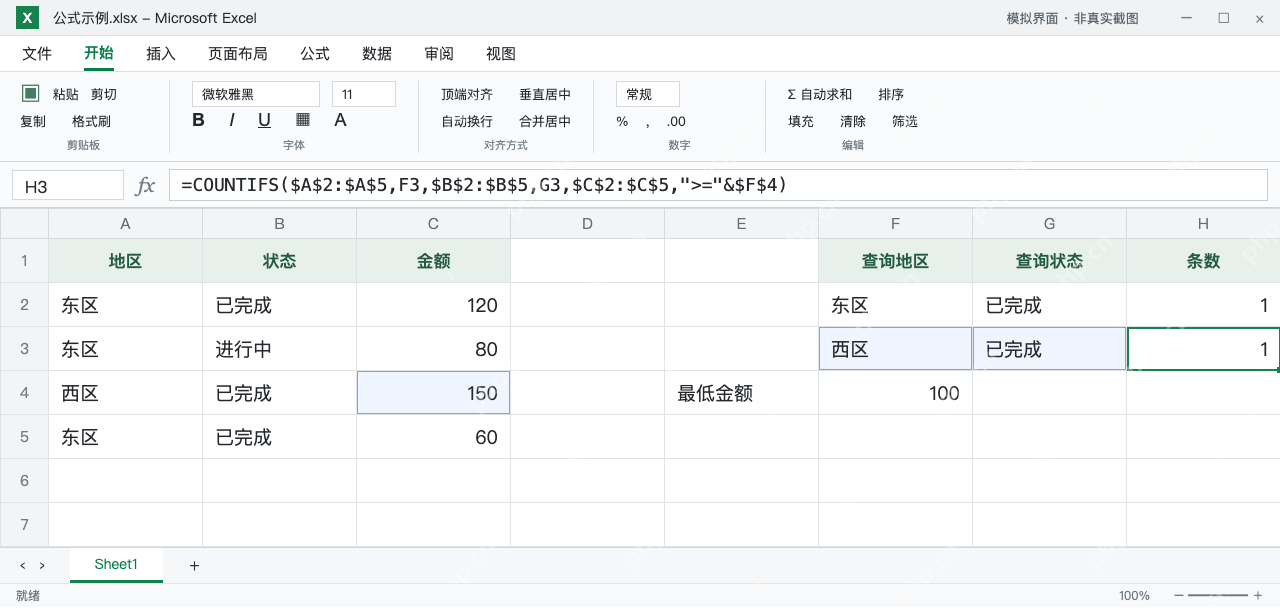Click the .00 decimal places button
Viewport: 1280px width, 608px height.
(x=676, y=121)
